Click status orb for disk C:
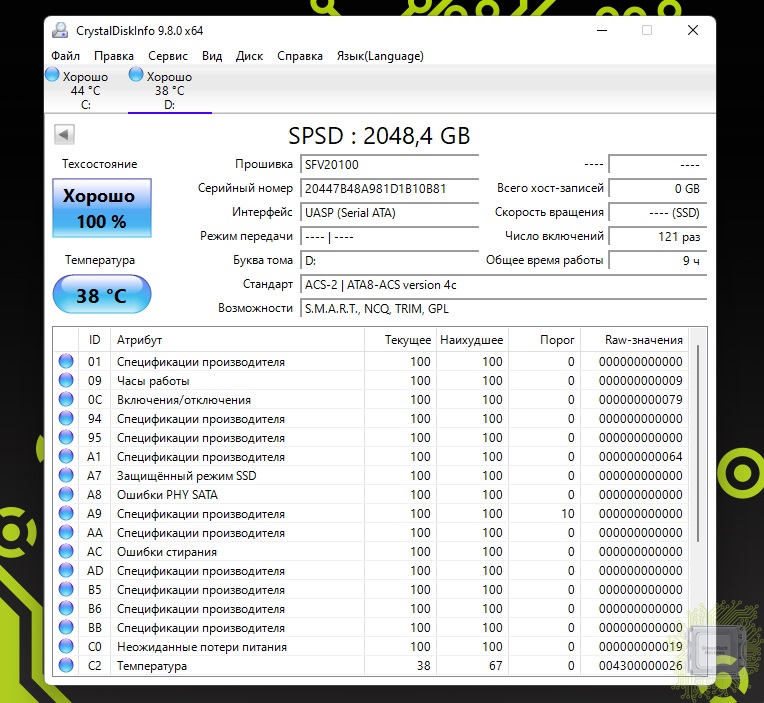Screen dimensions: 764x703 click(52, 75)
